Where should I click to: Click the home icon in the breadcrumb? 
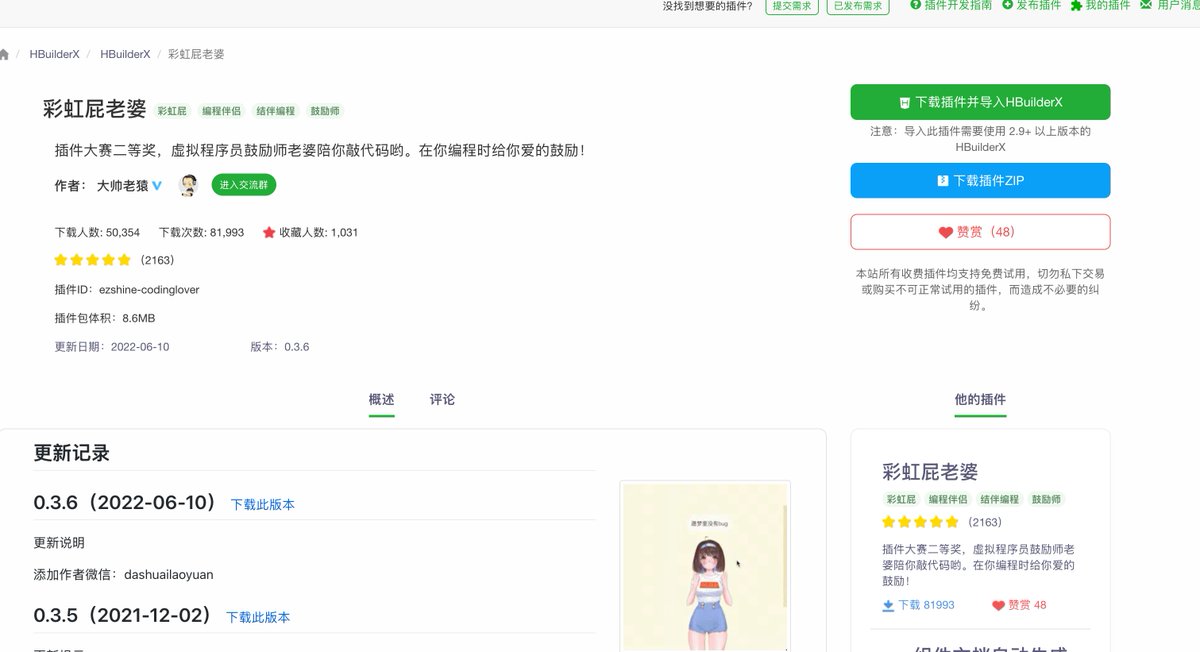[x=4, y=54]
